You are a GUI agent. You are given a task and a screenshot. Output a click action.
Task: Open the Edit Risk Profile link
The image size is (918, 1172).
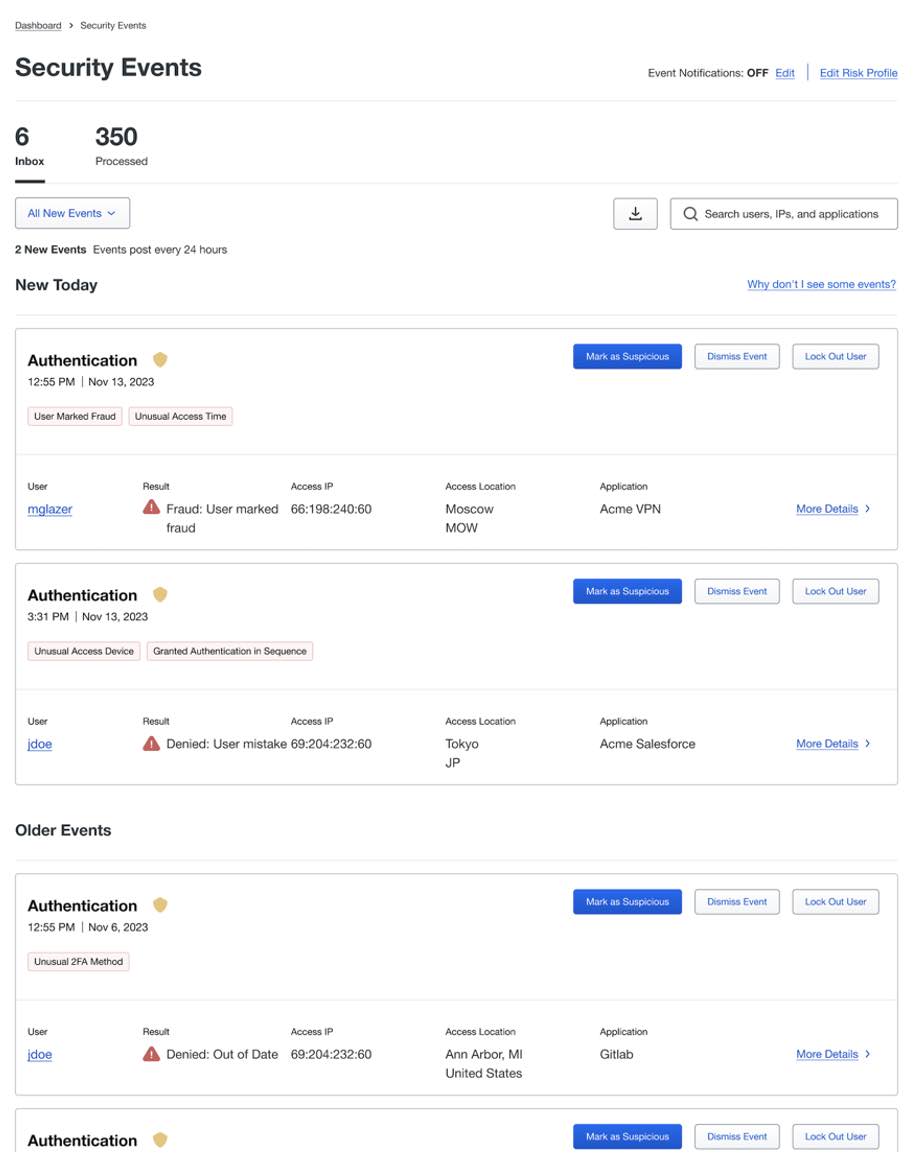858,73
